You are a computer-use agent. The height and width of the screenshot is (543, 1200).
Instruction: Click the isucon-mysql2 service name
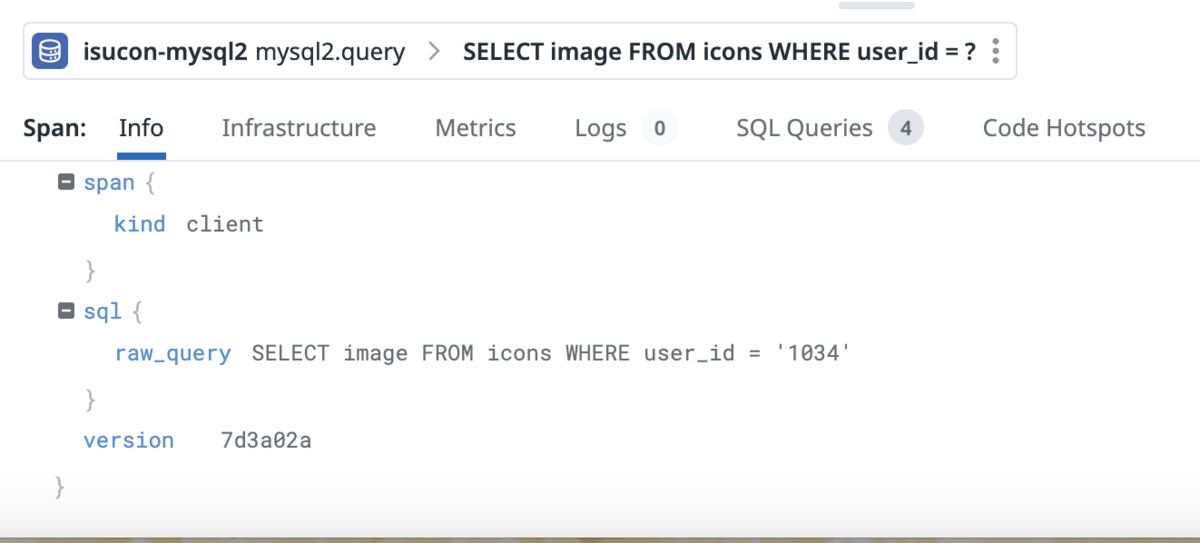click(x=165, y=51)
